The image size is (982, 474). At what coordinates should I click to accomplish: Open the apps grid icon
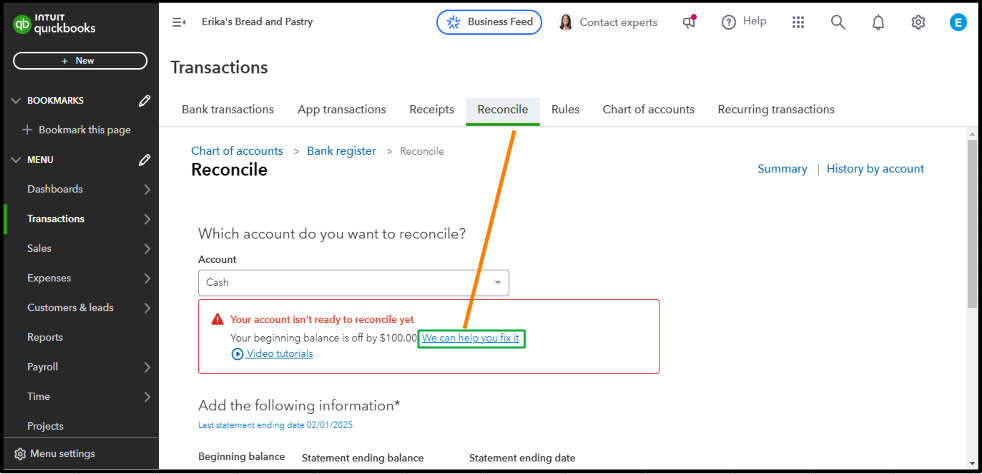pyautogui.click(x=798, y=22)
